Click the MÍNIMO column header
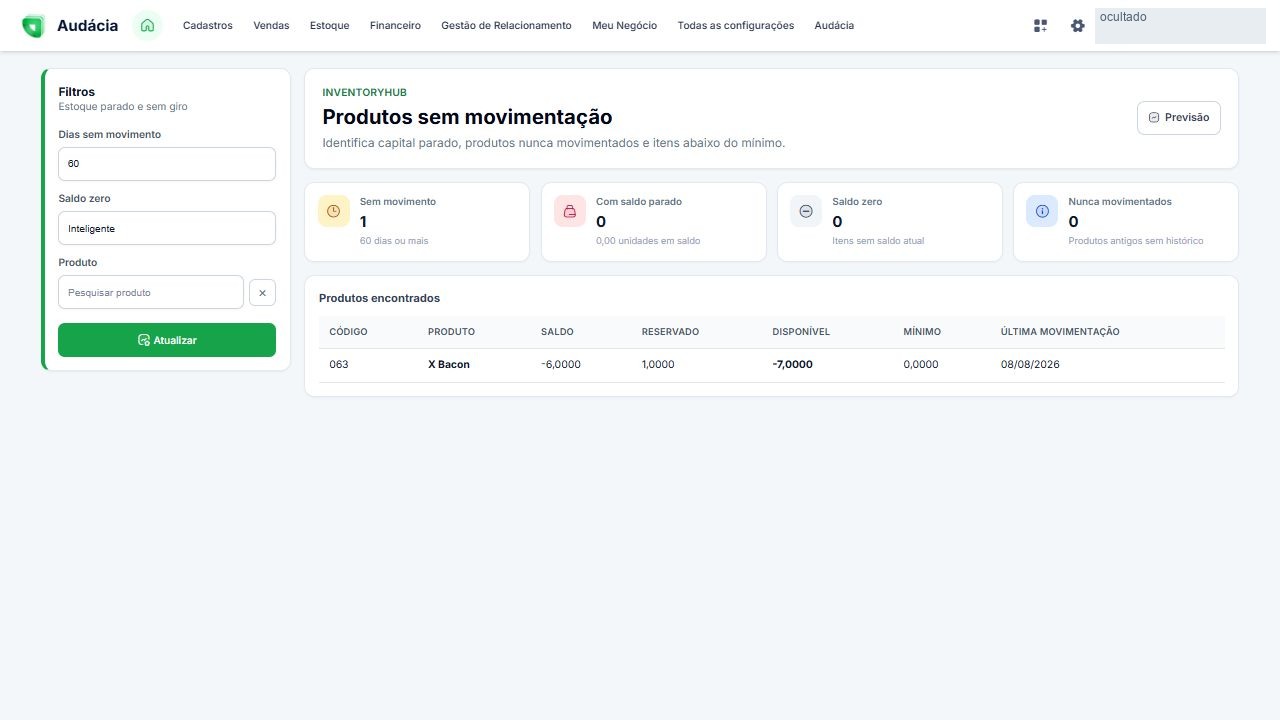This screenshot has width=1280, height=720. pyautogui.click(x=922, y=332)
